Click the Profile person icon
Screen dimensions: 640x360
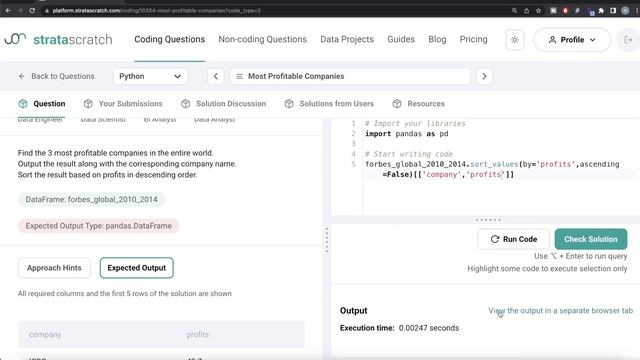[x=552, y=40]
